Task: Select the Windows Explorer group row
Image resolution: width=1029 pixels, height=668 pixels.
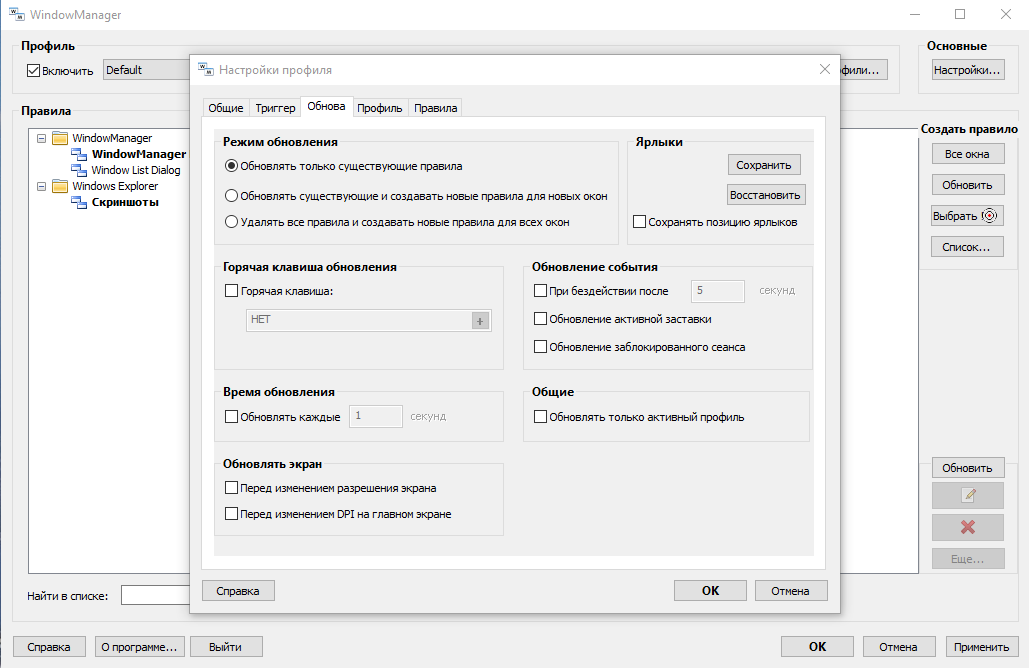Action: click(x=115, y=186)
